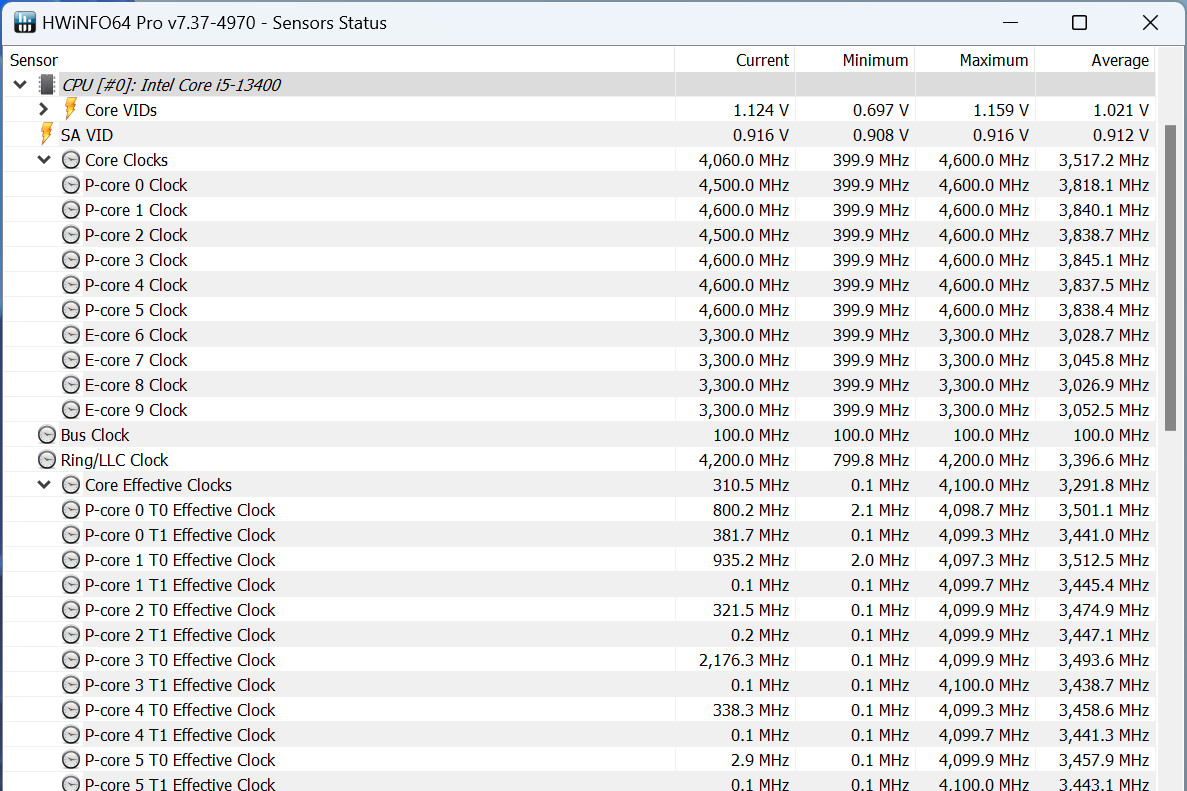1187x791 pixels.
Task: Expand the Core VIDs group
Action: click(44, 110)
